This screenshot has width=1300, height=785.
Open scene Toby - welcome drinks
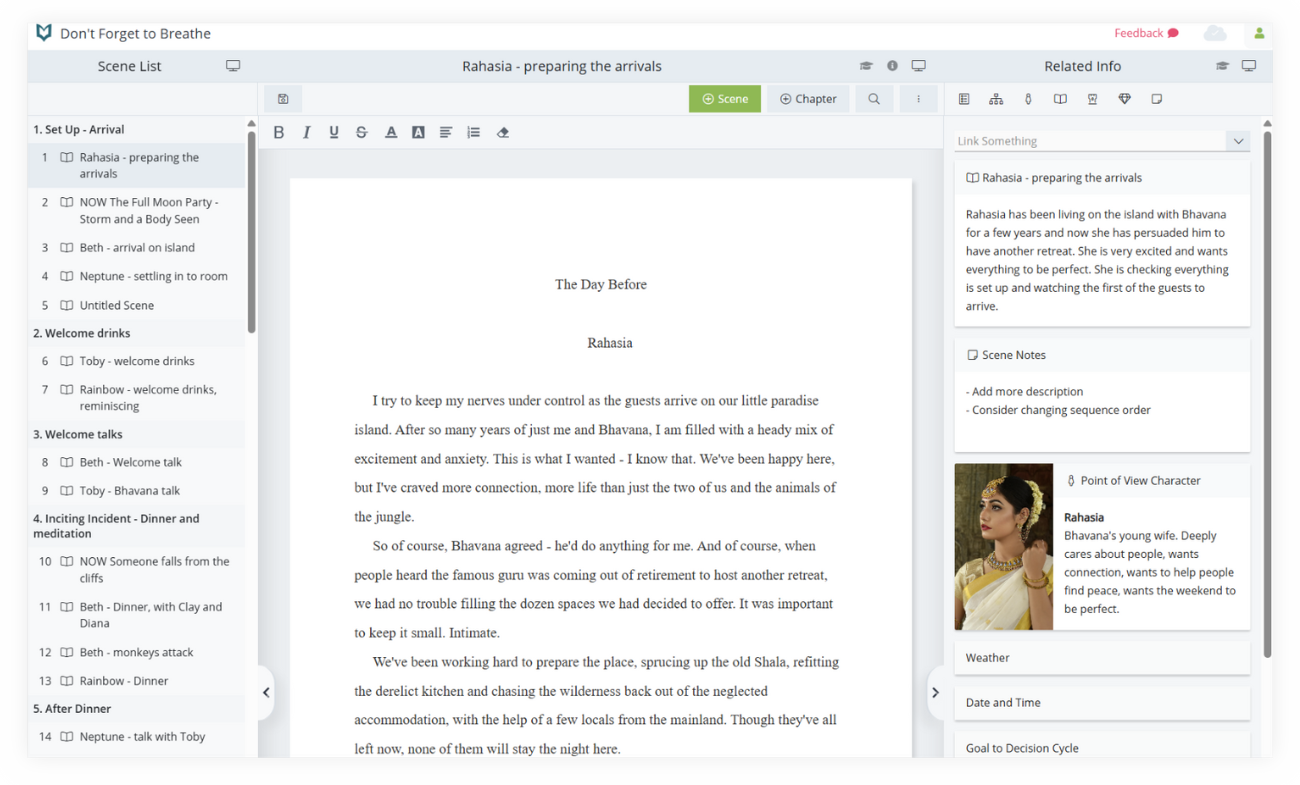(136, 361)
